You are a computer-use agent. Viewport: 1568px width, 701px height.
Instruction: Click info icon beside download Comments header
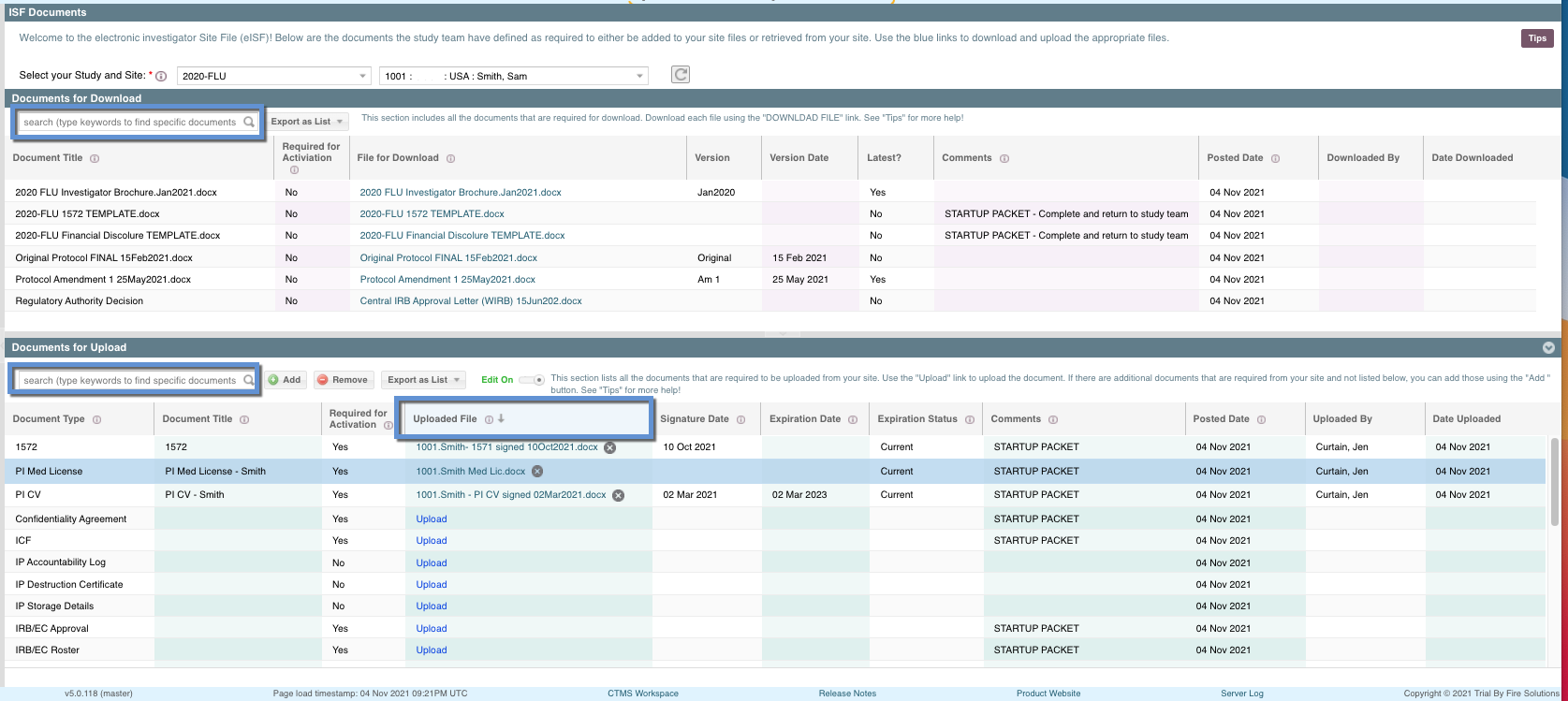click(1004, 158)
